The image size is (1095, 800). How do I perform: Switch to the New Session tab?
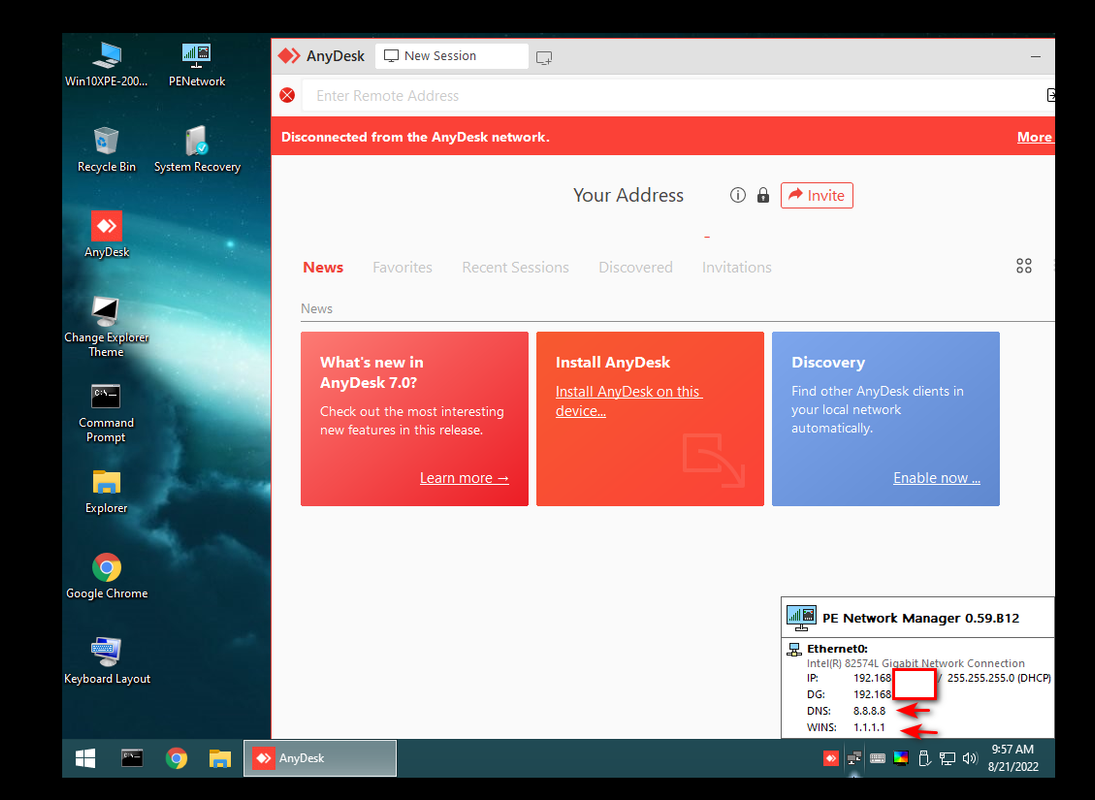coord(451,56)
